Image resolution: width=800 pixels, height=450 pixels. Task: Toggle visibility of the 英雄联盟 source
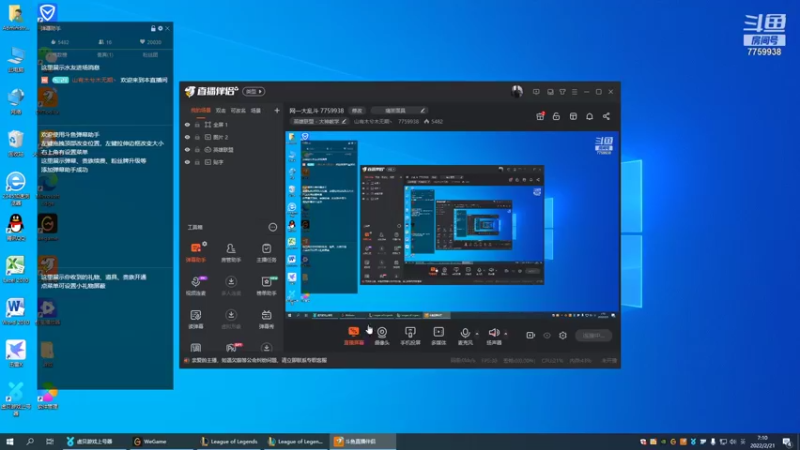[187, 150]
